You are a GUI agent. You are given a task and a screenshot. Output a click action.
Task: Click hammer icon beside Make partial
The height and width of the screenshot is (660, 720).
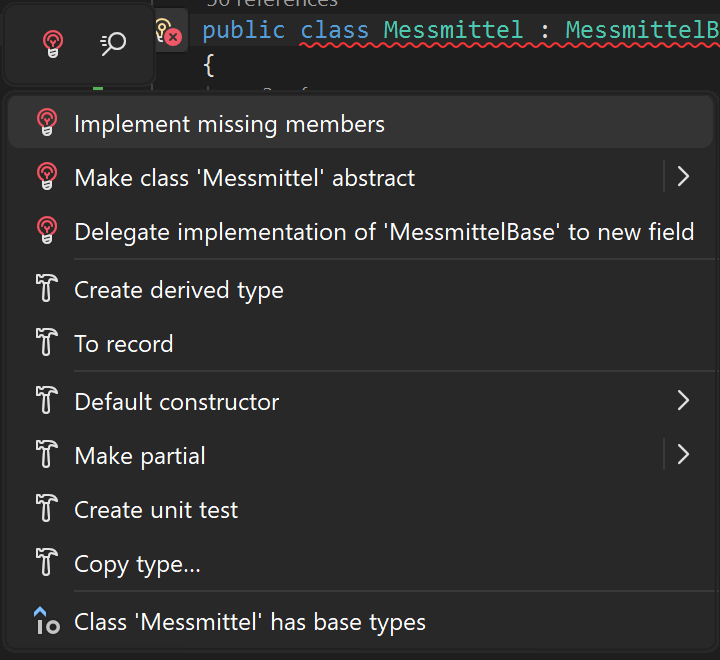[x=46, y=454]
